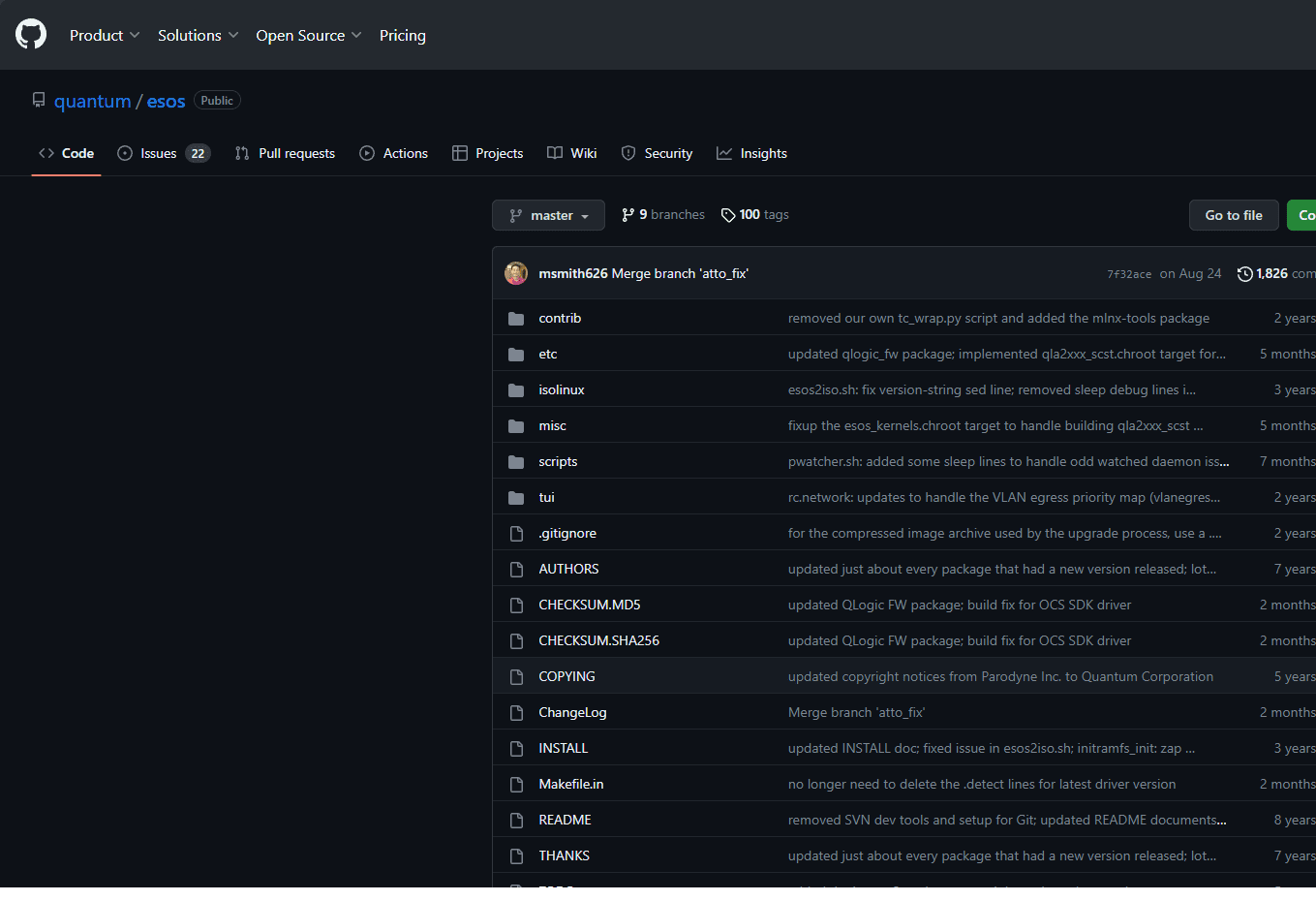Image resolution: width=1316 pixels, height=901 pixels.
Task: Open the Pull requests tab
Action: coord(285,153)
